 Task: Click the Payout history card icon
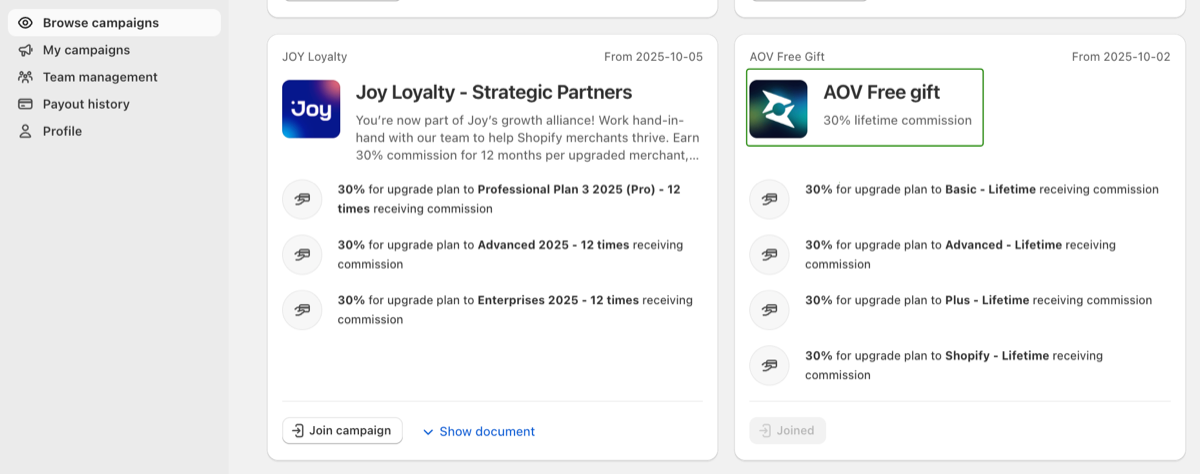click(x=25, y=104)
